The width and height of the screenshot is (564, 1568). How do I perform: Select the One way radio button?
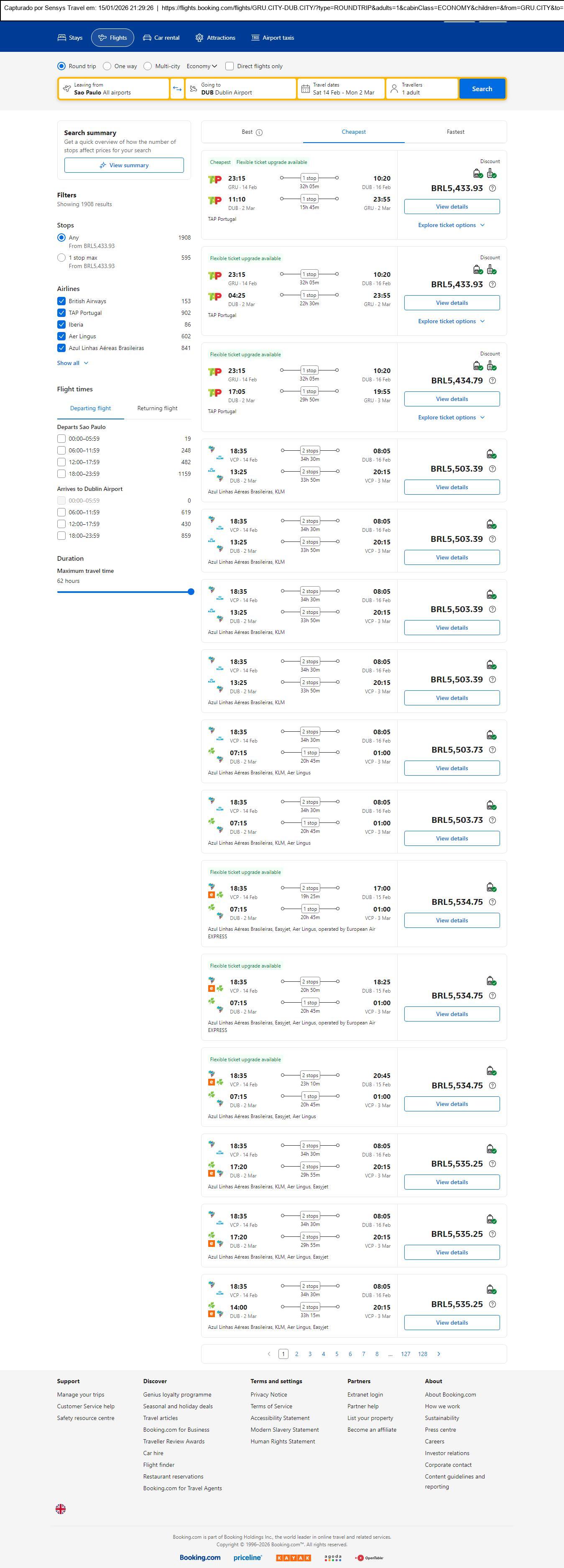107,66
